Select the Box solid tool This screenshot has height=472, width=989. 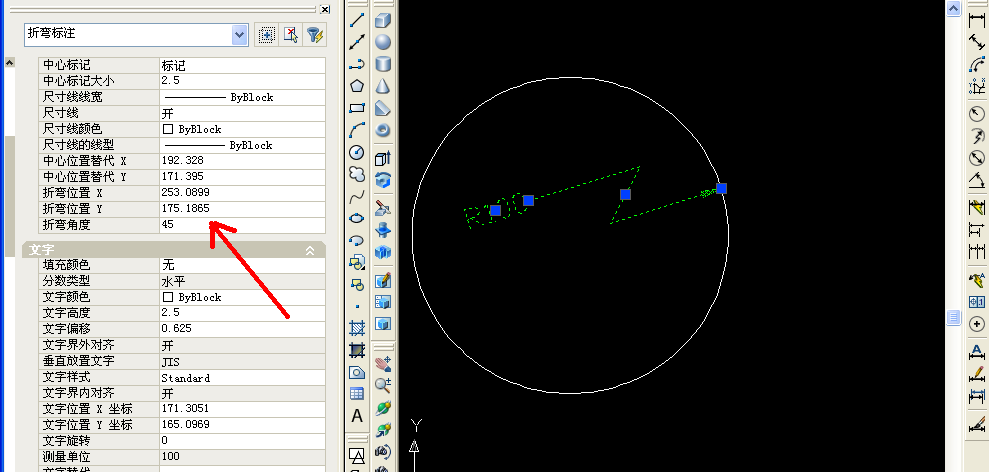point(383,20)
